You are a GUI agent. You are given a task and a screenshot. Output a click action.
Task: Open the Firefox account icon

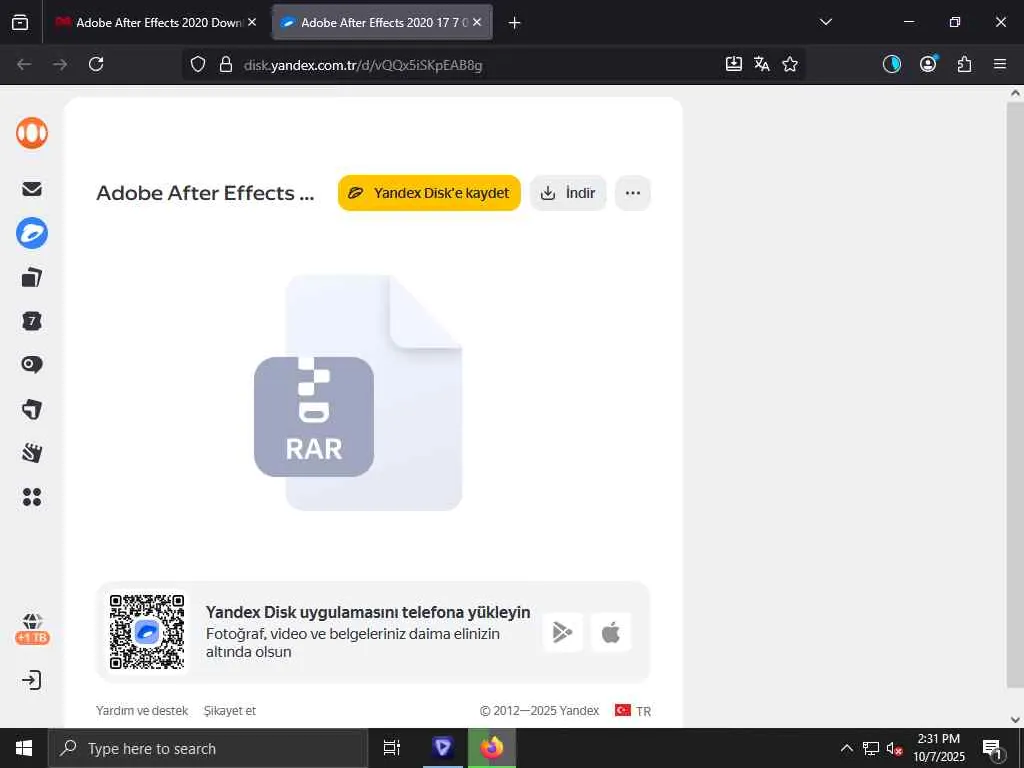[928, 64]
